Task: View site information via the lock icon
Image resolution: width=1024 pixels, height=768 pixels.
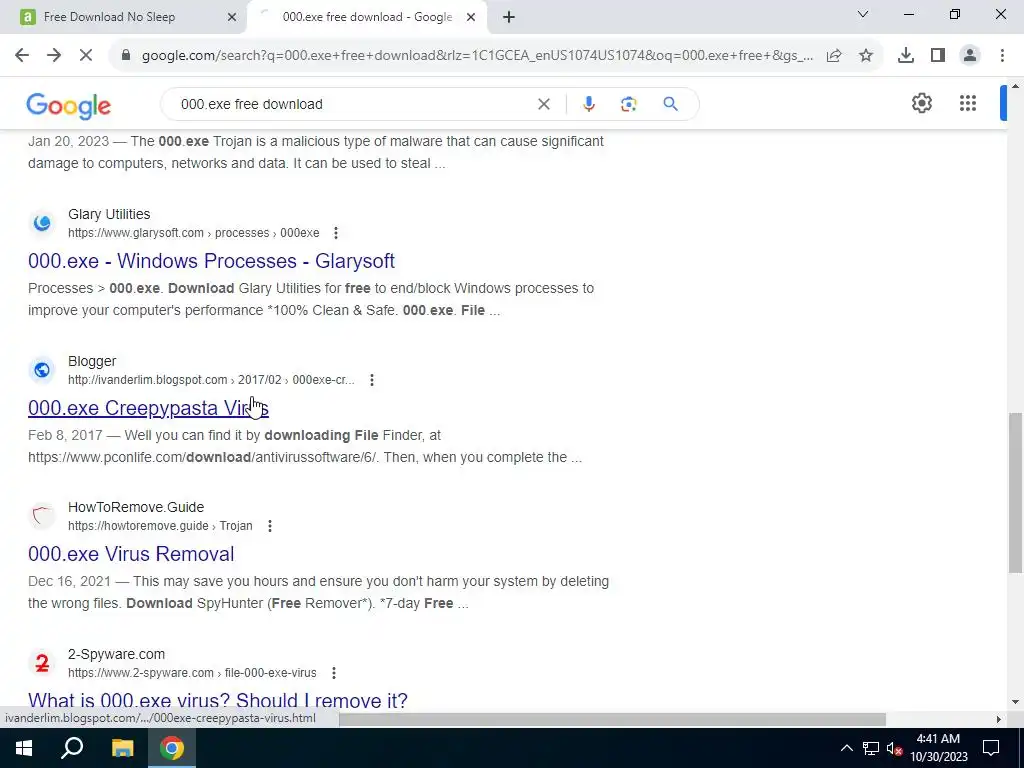Action: point(126,56)
